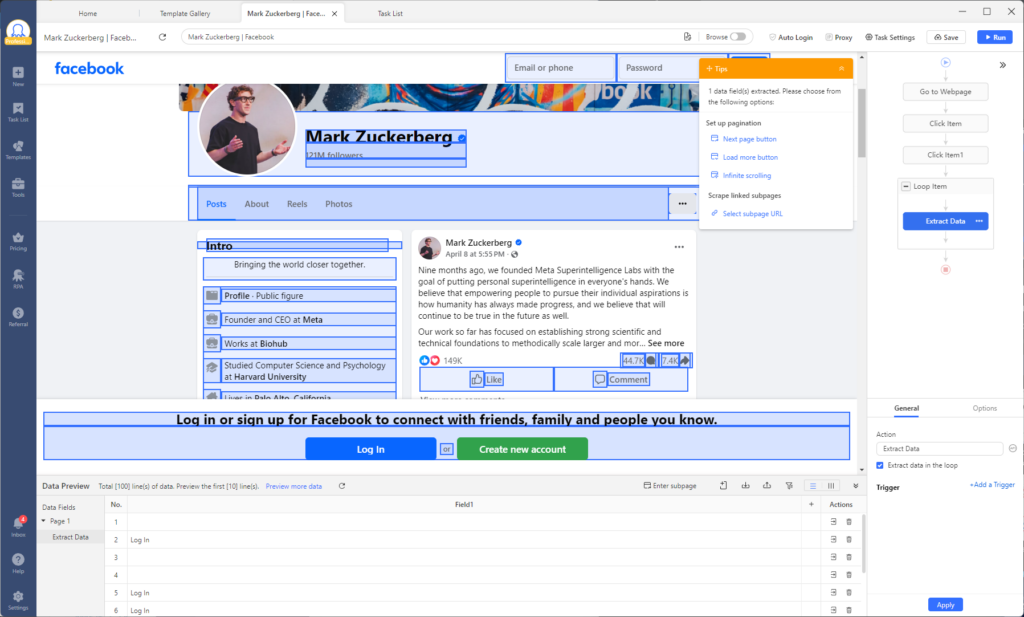Reload the page with refresh icon

(x=163, y=37)
